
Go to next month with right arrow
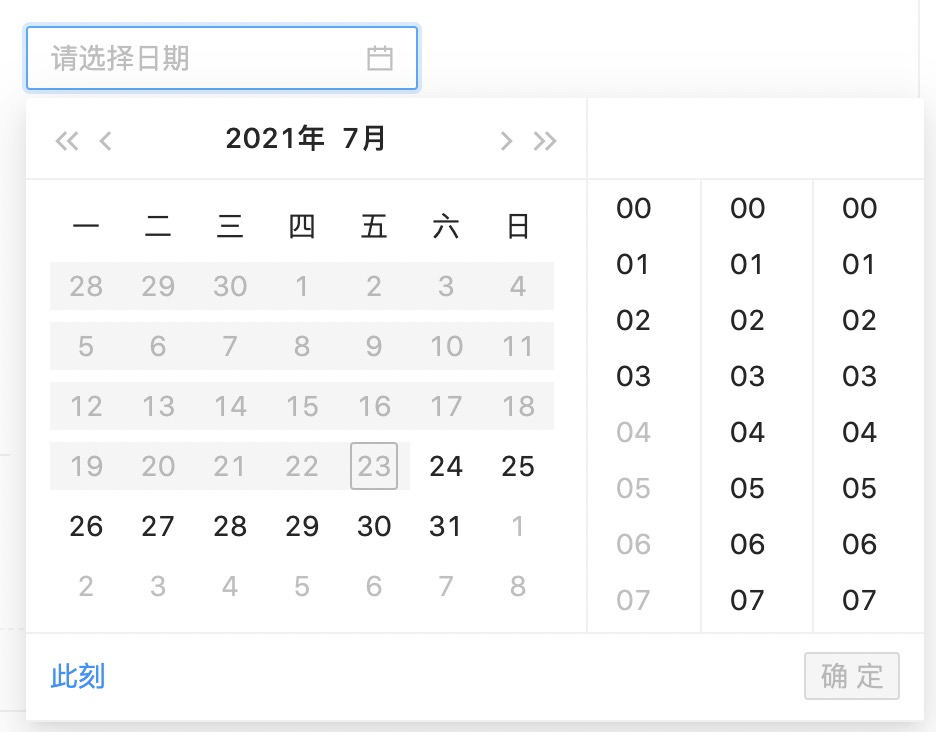(506, 140)
